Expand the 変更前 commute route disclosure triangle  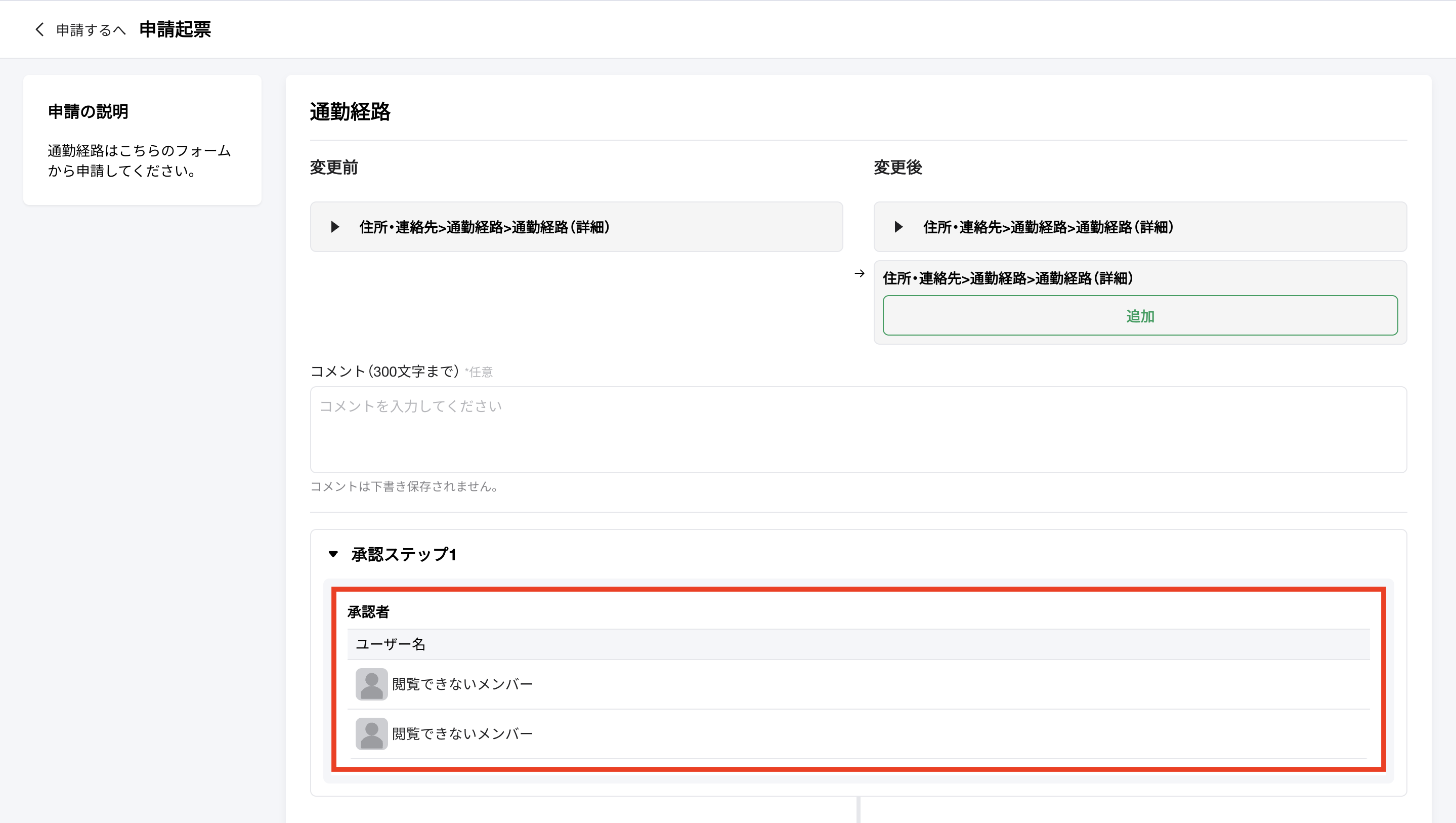[335, 227]
